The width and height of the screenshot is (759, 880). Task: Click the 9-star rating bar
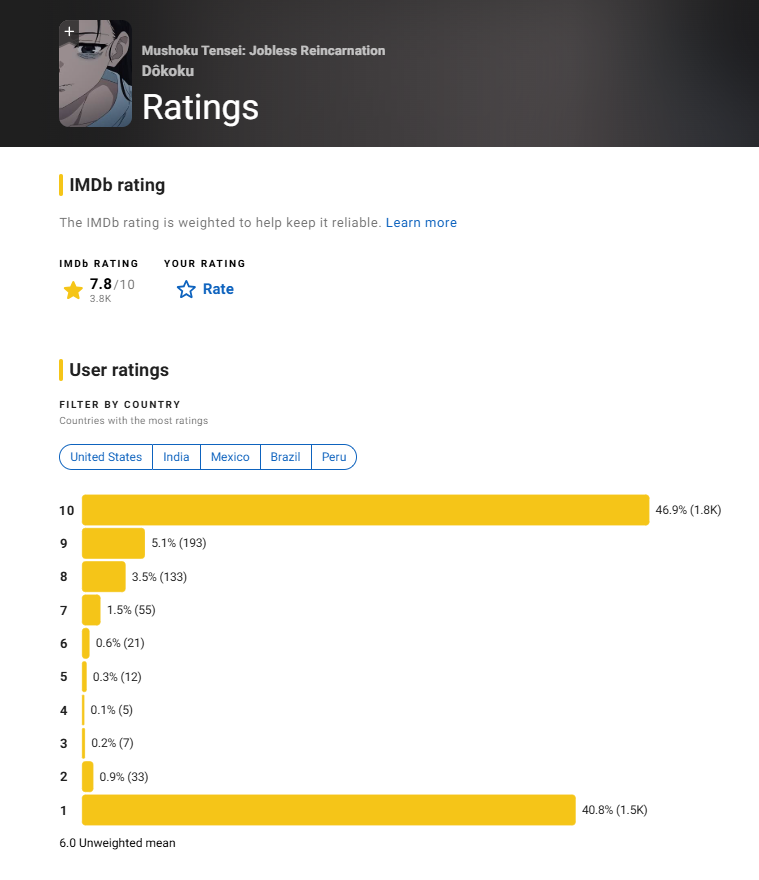click(113, 543)
